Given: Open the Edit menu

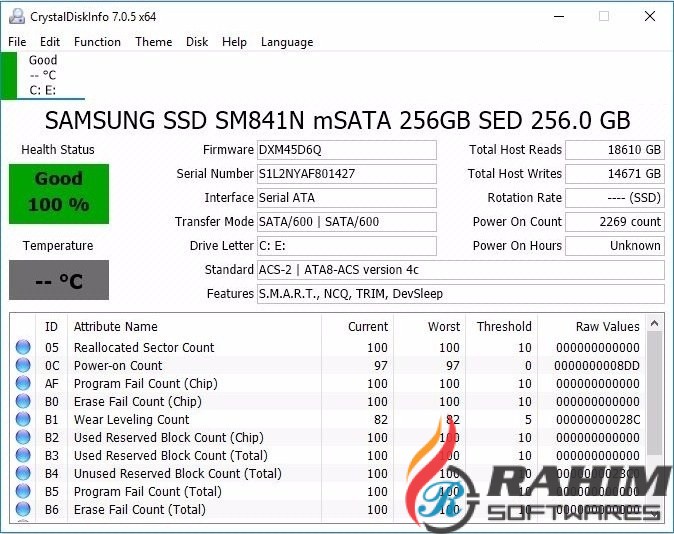Looking at the screenshot, I should [x=50, y=42].
